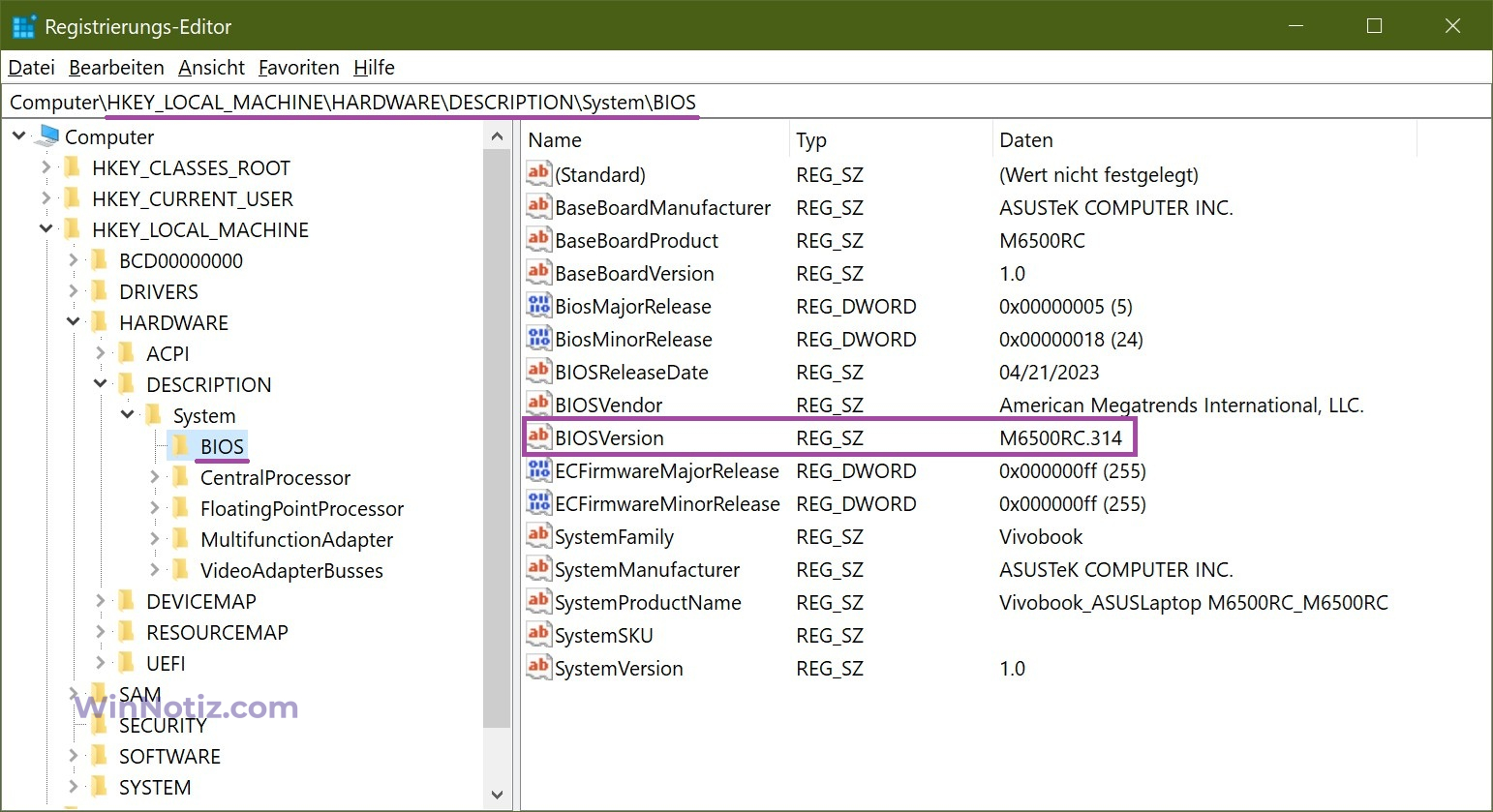
Task: Click the binary icon beside BiosMajorRelease
Action: [x=538, y=306]
